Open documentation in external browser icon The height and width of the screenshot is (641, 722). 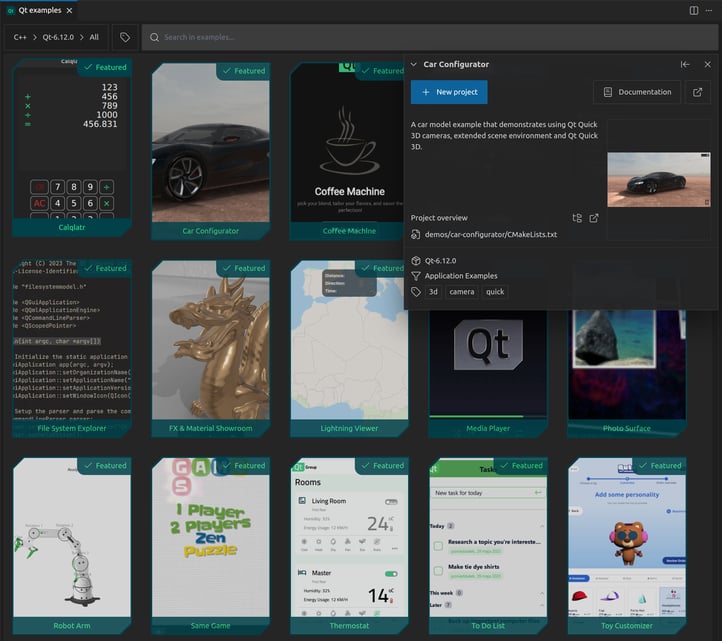pyautogui.click(x=698, y=92)
